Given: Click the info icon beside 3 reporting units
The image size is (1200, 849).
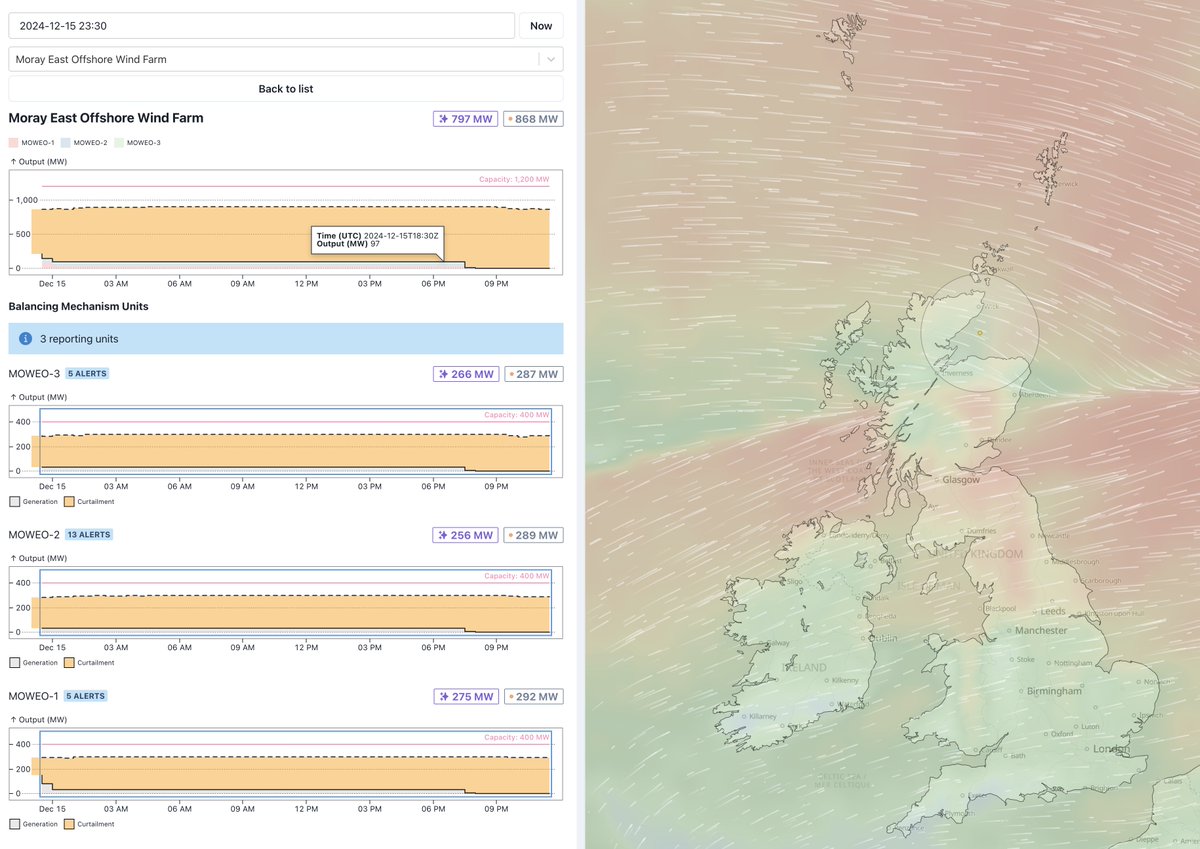Looking at the screenshot, I should coord(26,339).
